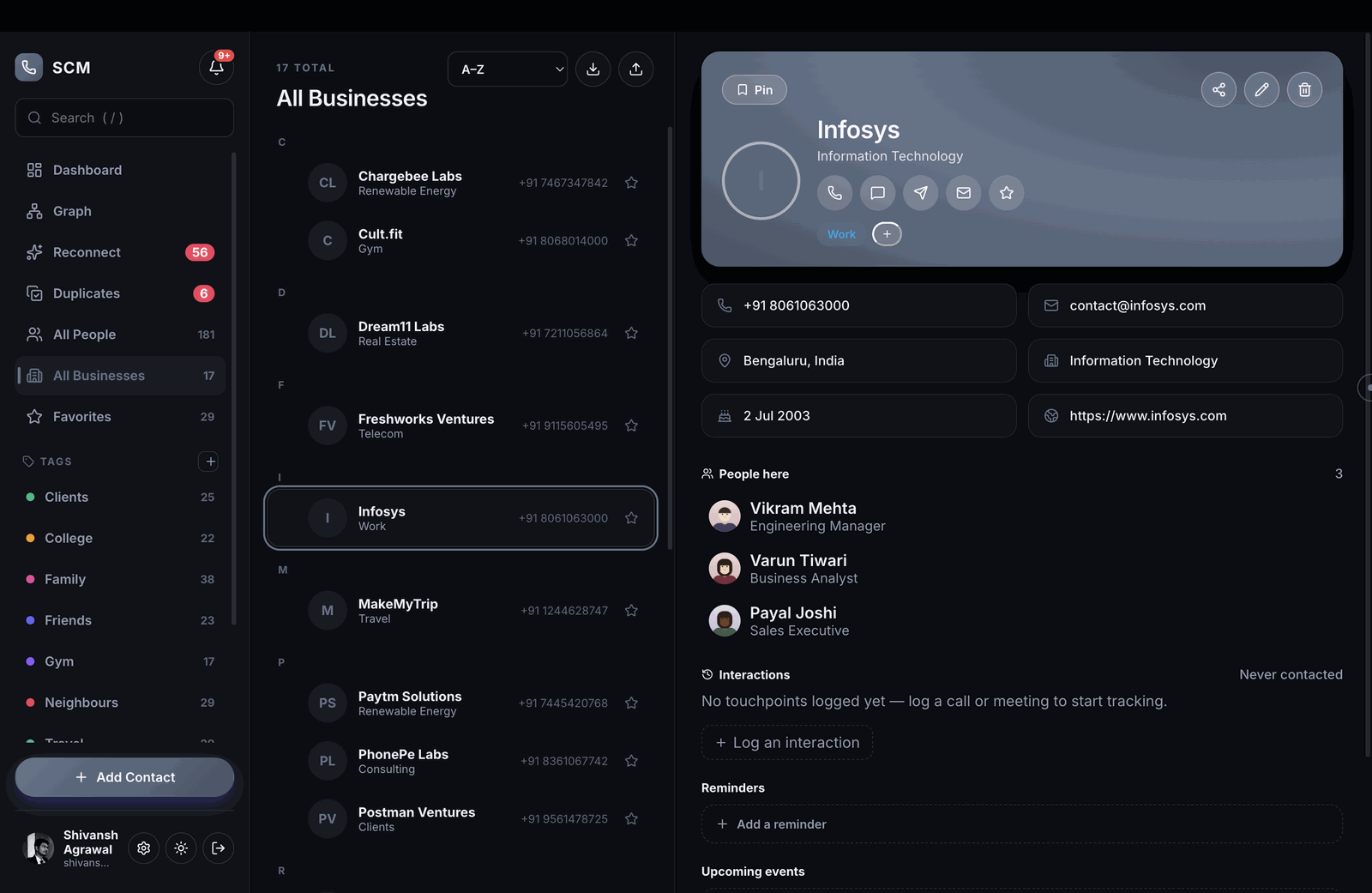Favorite MakeMyTrip using its star
The image size is (1372, 893).
point(631,611)
